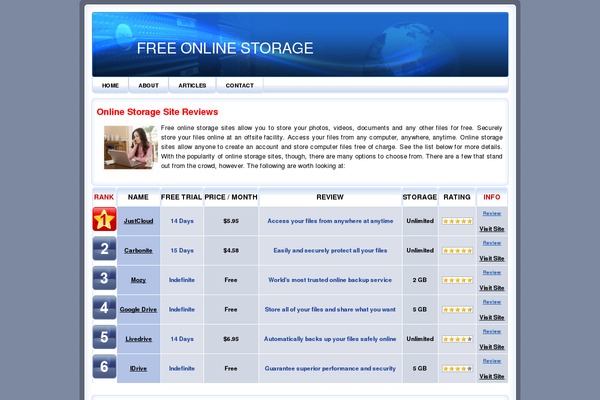This screenshot has height=400, width=600.
Task: Go to the ARTICLES page
Action: coord(192,85)
